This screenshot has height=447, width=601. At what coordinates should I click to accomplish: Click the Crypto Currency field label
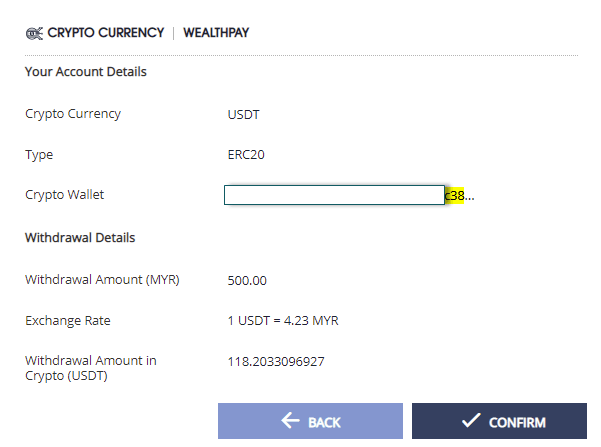tap(73, 114)
